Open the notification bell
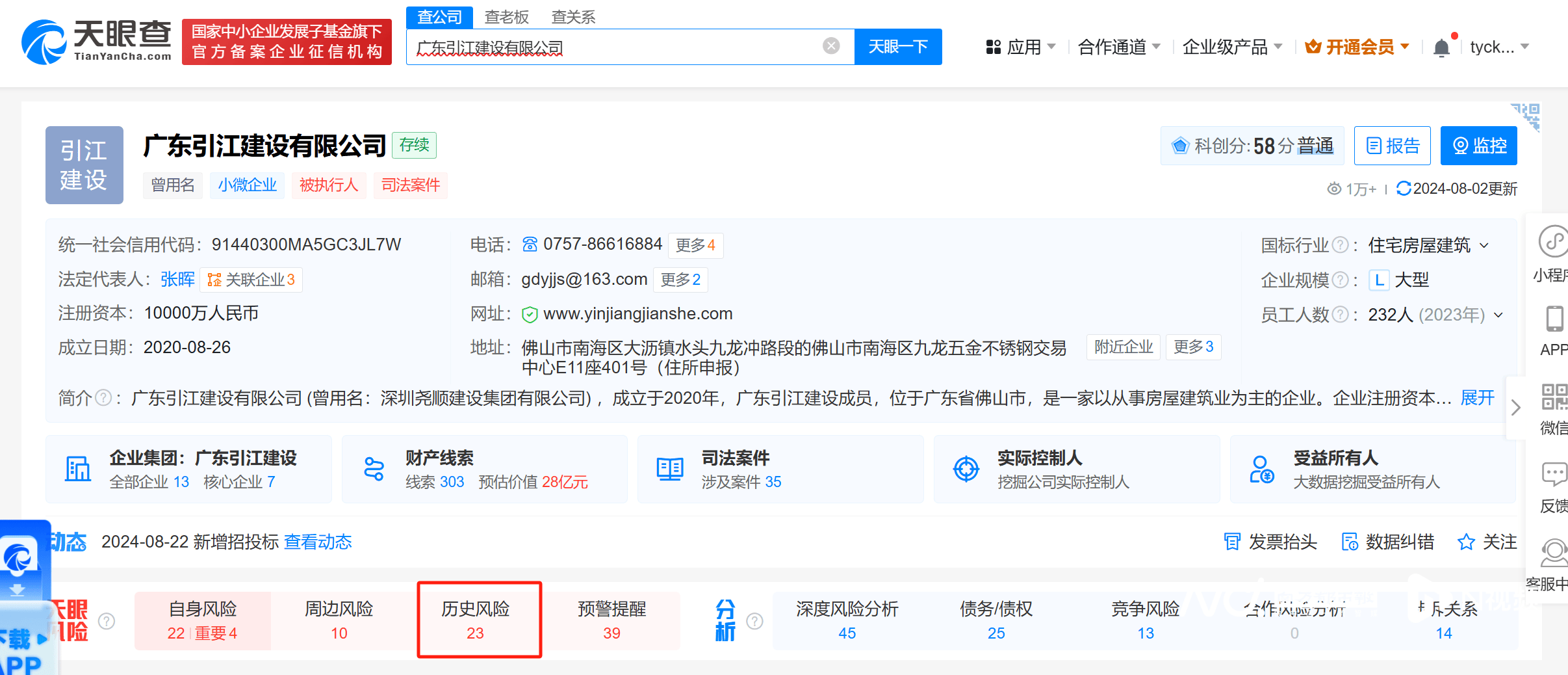 (x=1441, y=47)
